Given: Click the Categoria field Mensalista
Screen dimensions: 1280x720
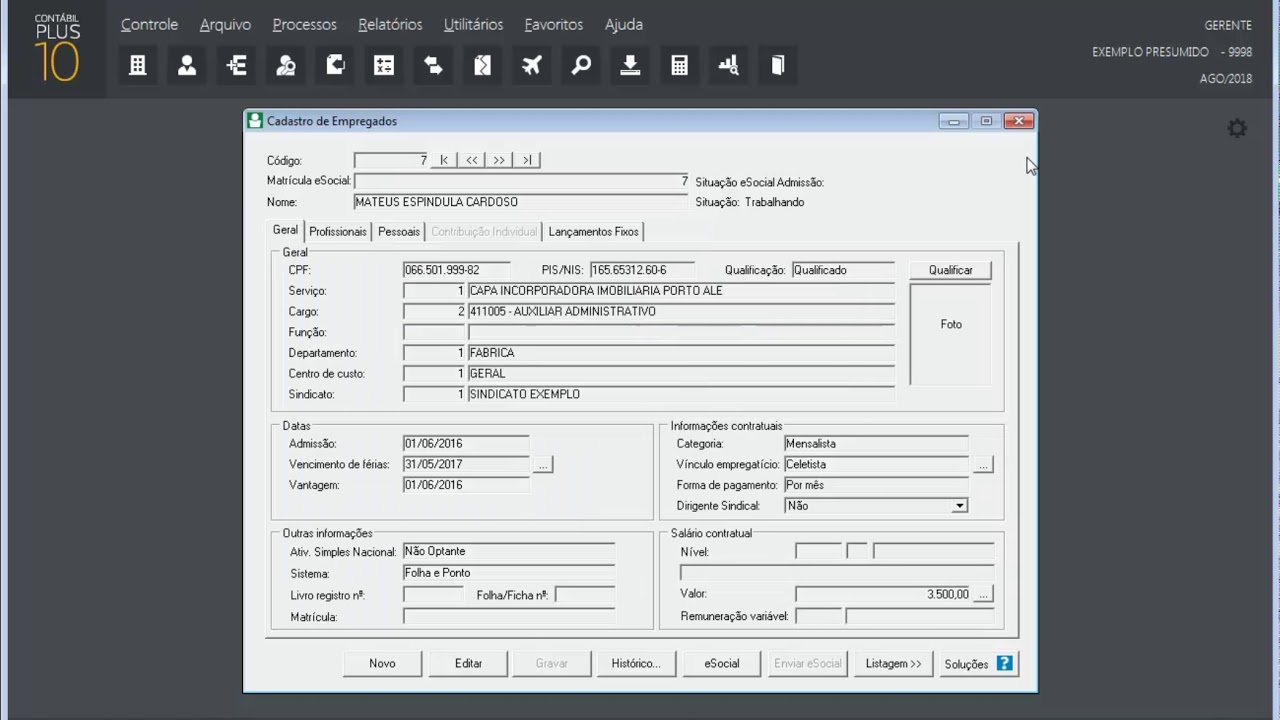Looking at the screenshot, I should pyautogui.click(x=876, y=444).
